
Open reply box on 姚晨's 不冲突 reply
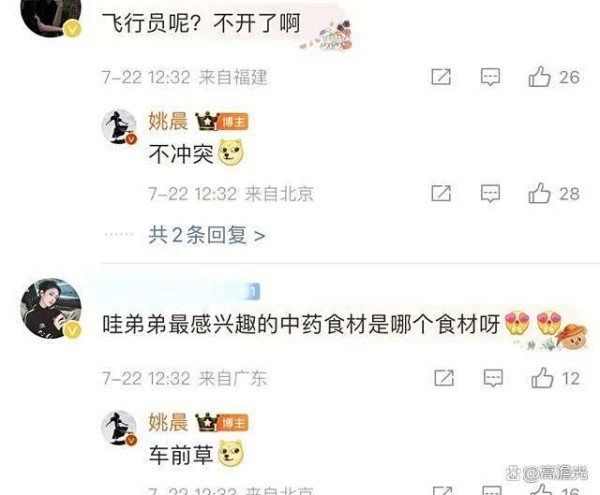pos(490,193)
